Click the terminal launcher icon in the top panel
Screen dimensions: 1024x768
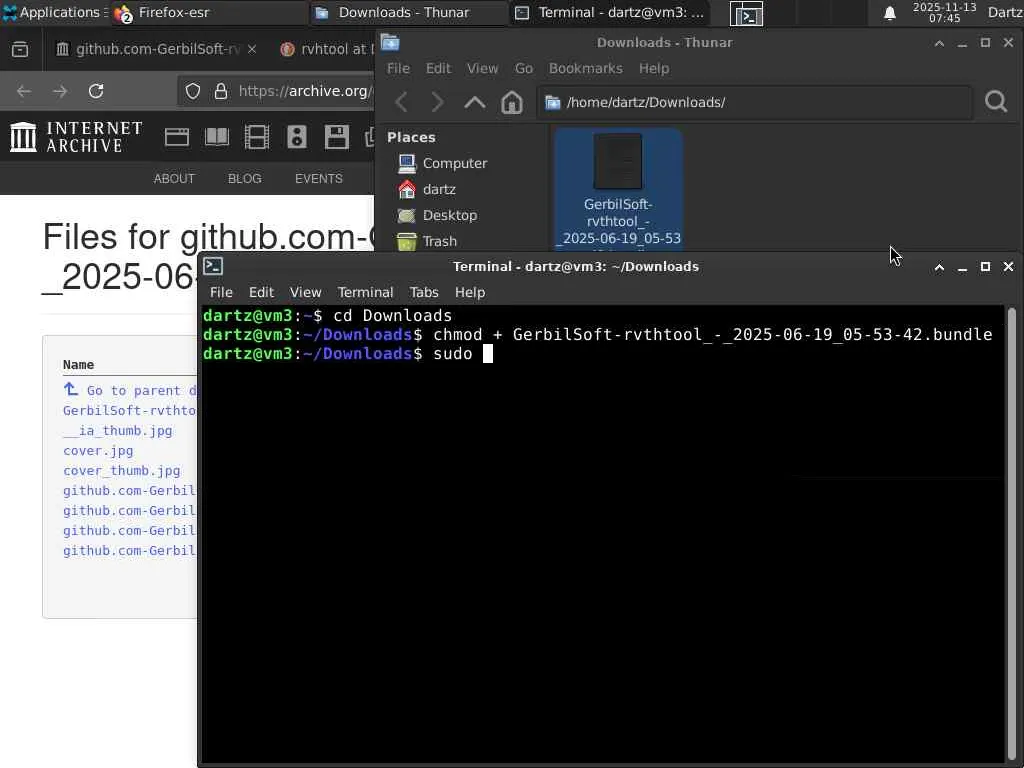point(746,14)
